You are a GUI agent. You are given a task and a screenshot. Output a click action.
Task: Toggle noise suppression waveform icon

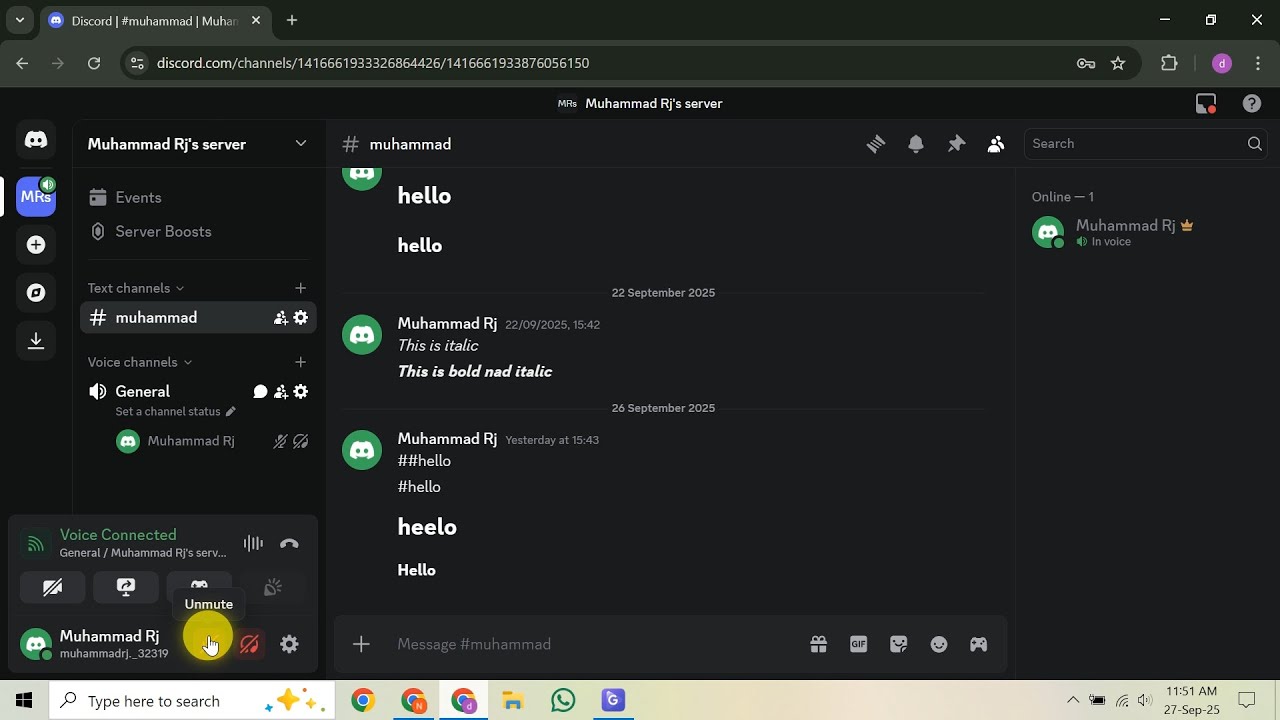(x=253, y=544)
